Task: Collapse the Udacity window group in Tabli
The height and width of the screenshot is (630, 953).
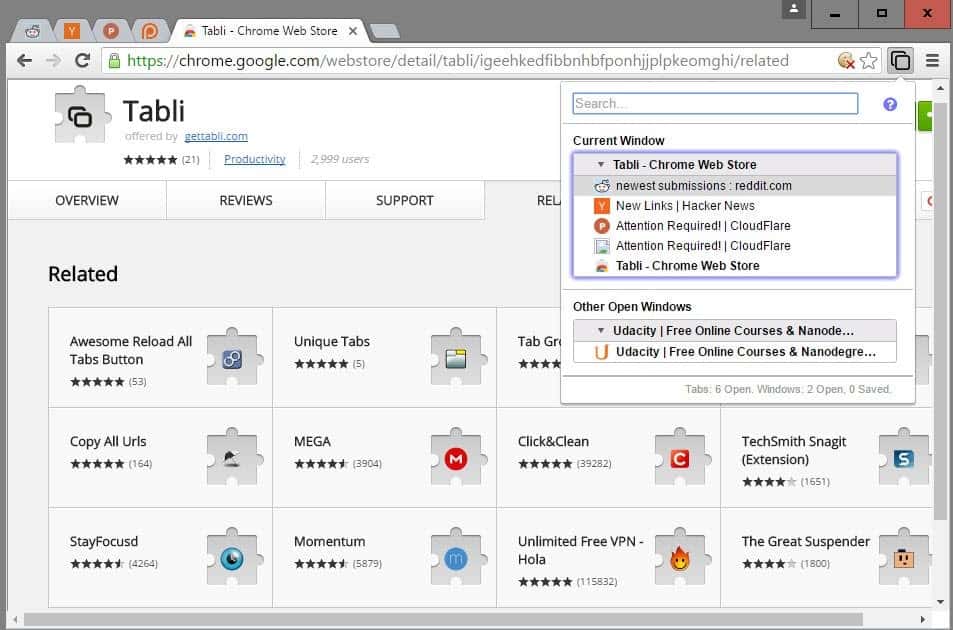Action: coord(601,331)
